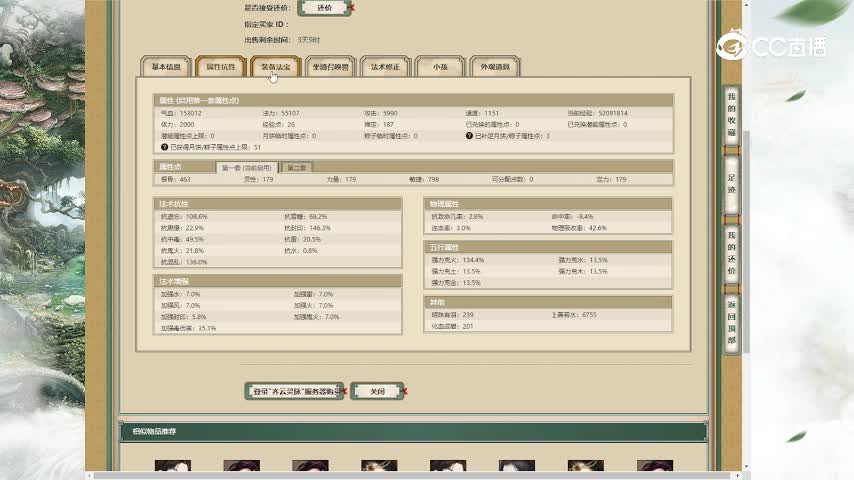
Task: Click help icon beside 已补足月饼/粽子属性点
Action: [x=470, y=136]
